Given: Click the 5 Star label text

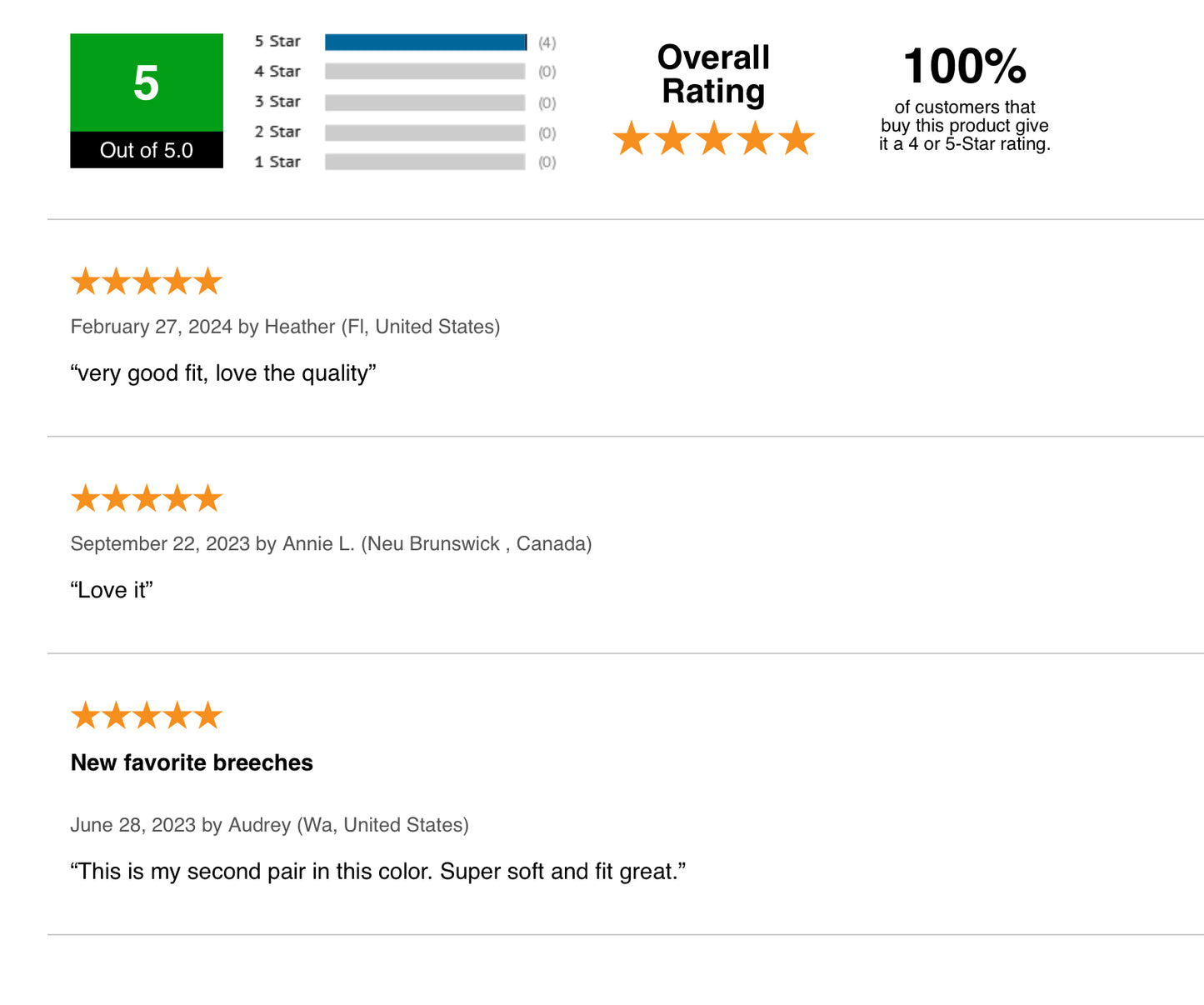Looking at the screenshot, I should click(x=277, y=42).
